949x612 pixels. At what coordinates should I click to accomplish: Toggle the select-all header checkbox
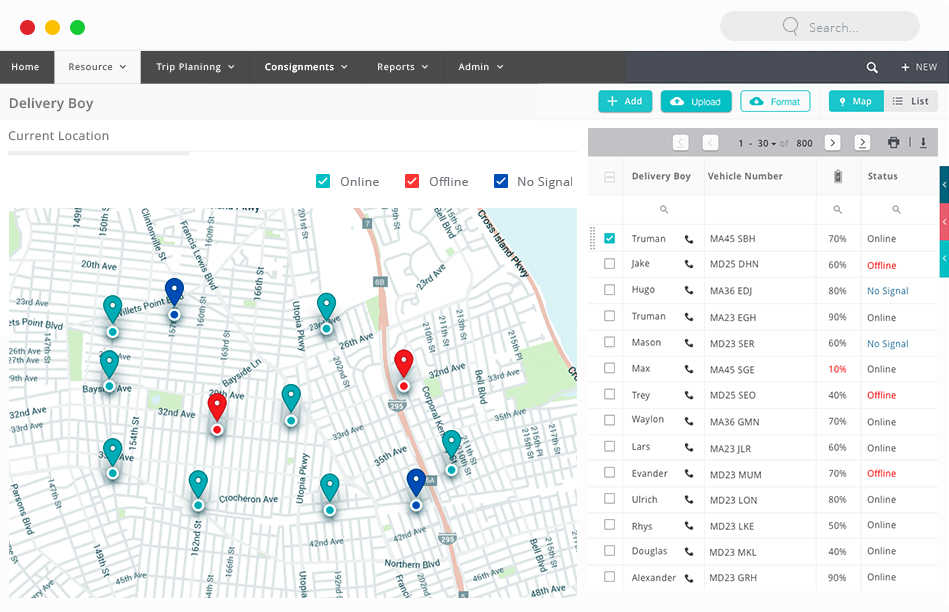coord(609,177)
